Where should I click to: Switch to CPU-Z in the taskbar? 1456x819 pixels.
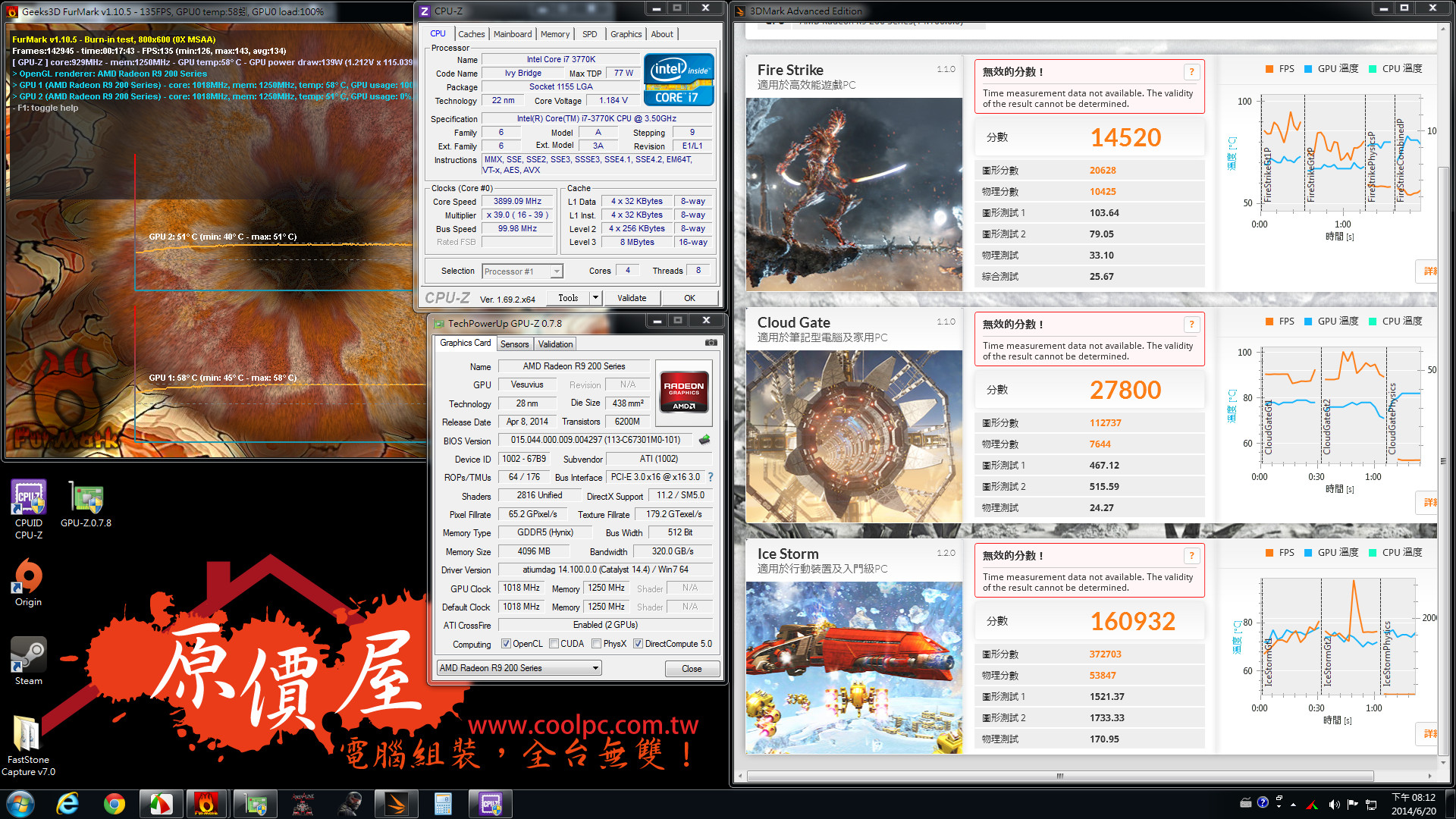(490, 803)
